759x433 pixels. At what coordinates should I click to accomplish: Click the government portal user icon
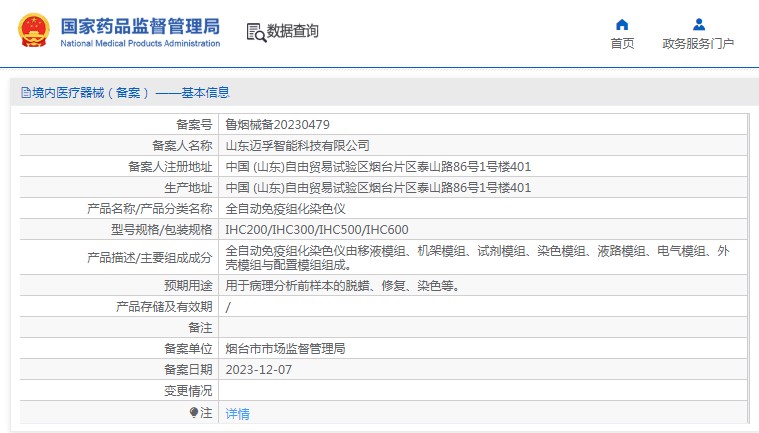point(698,24)
